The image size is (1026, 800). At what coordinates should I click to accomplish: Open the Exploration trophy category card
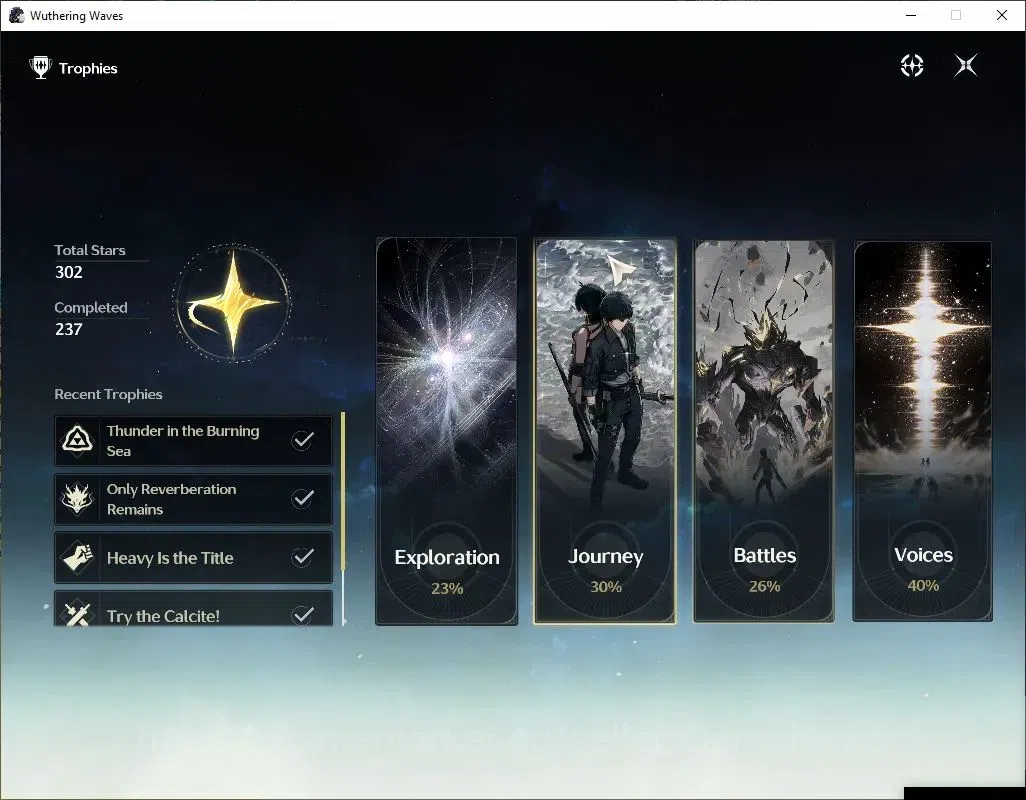point(446,431)
